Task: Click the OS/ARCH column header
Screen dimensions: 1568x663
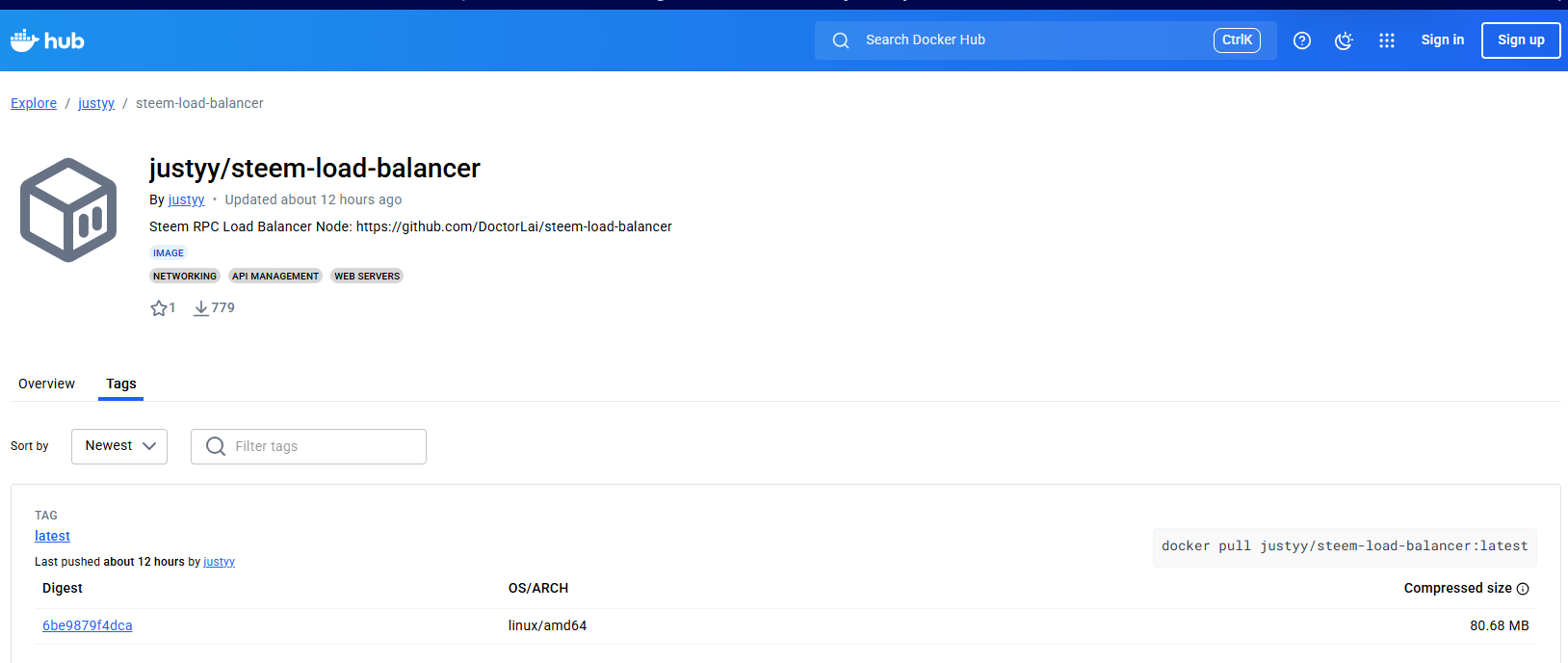Action: tap(538, 588)
